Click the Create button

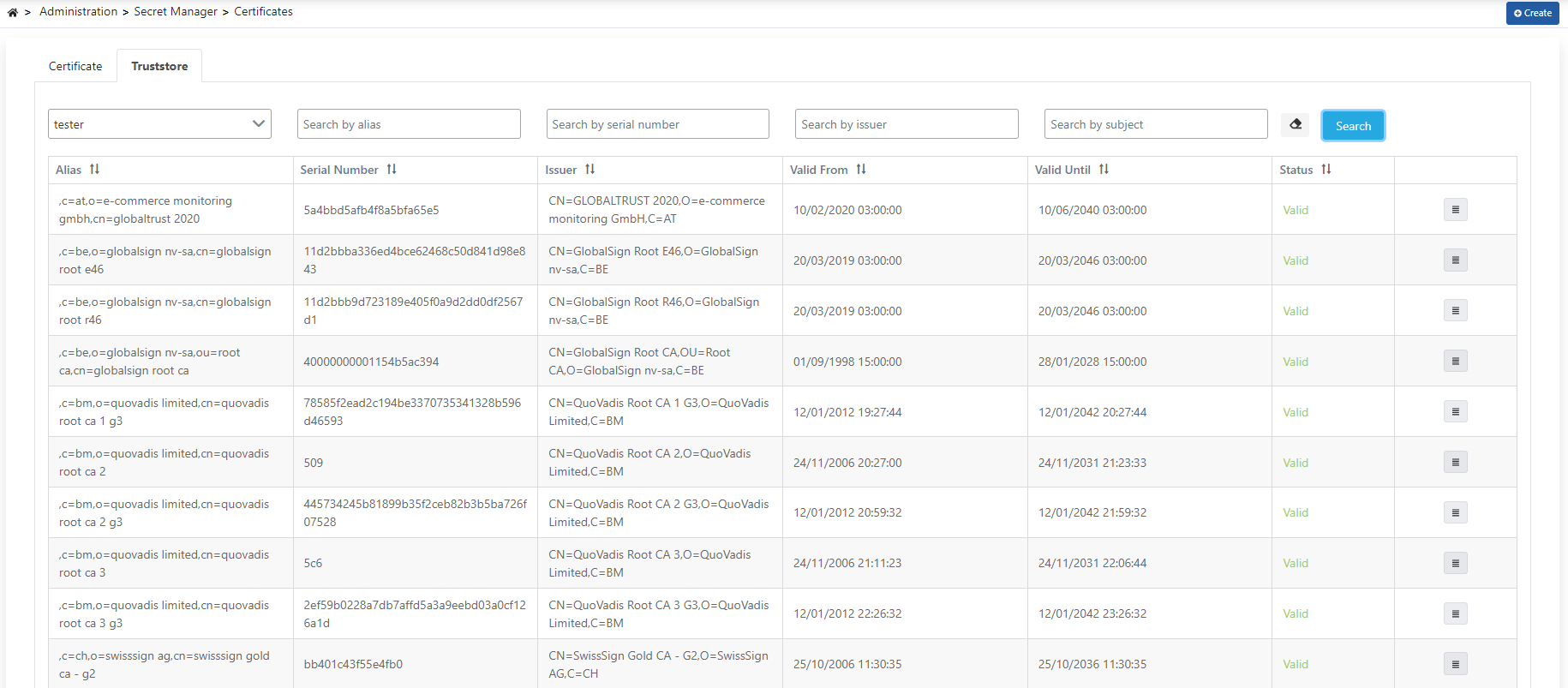(1532, 13)
